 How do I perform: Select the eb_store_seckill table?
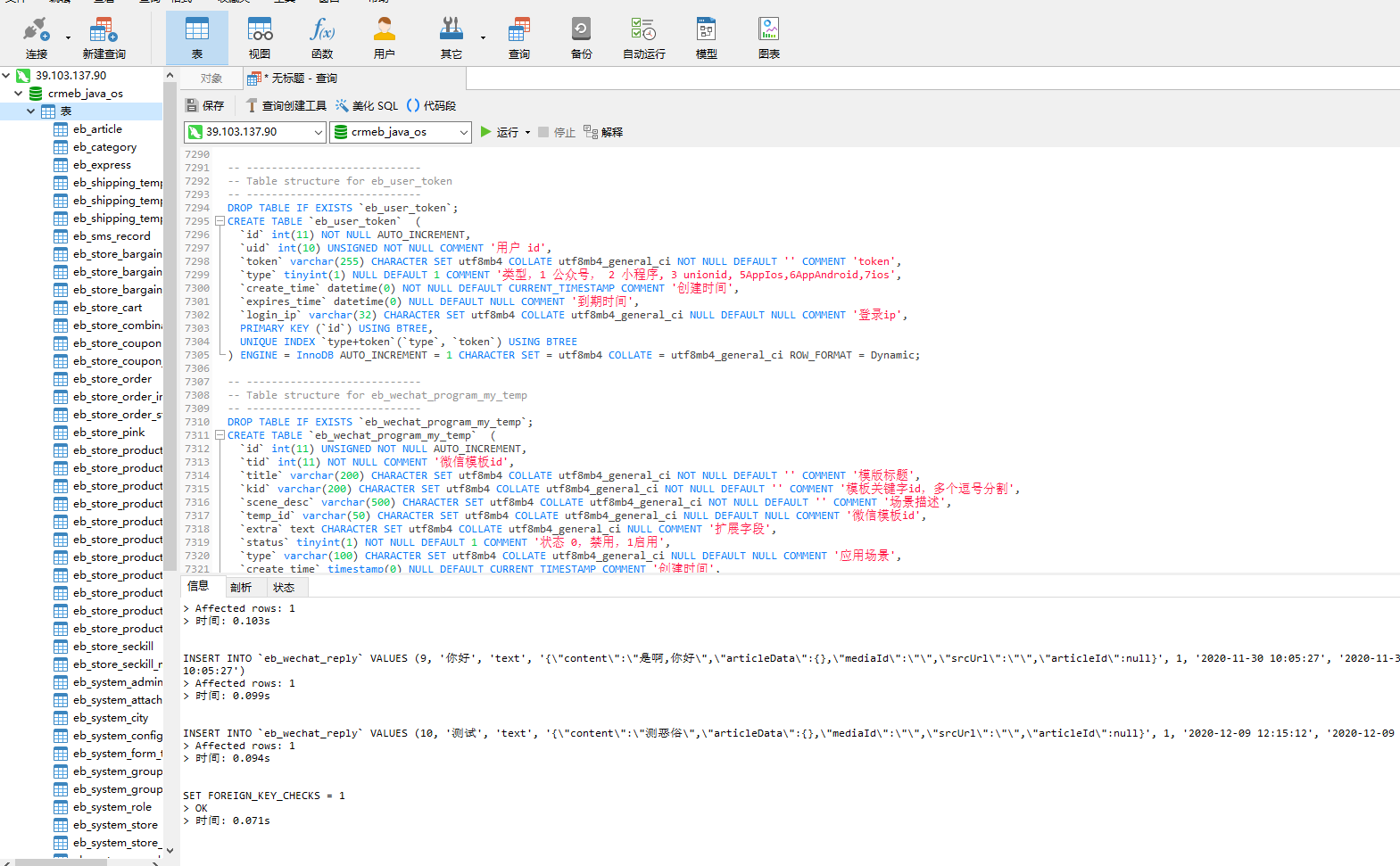(113, 647)
